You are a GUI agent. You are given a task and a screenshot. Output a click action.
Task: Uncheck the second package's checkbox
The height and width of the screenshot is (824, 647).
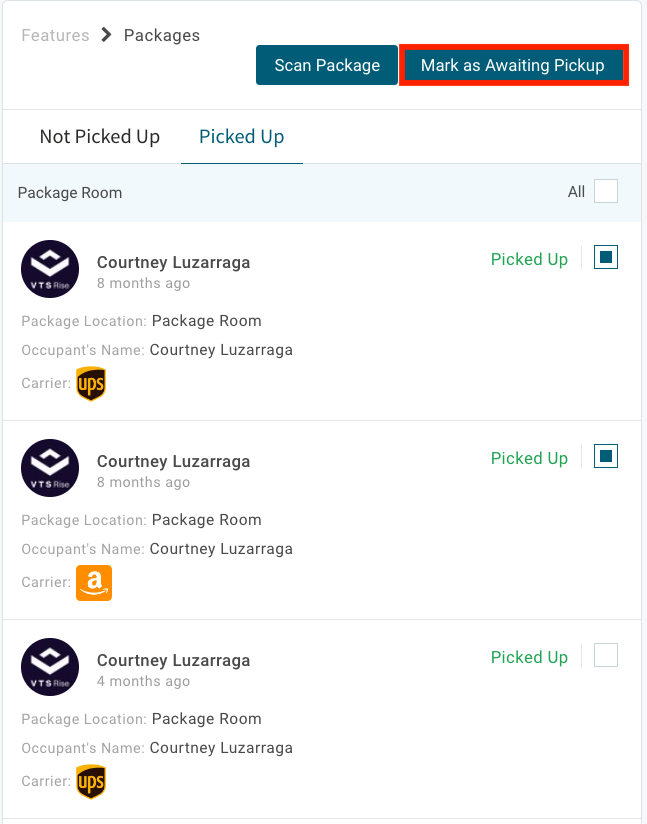coord(606,457)
